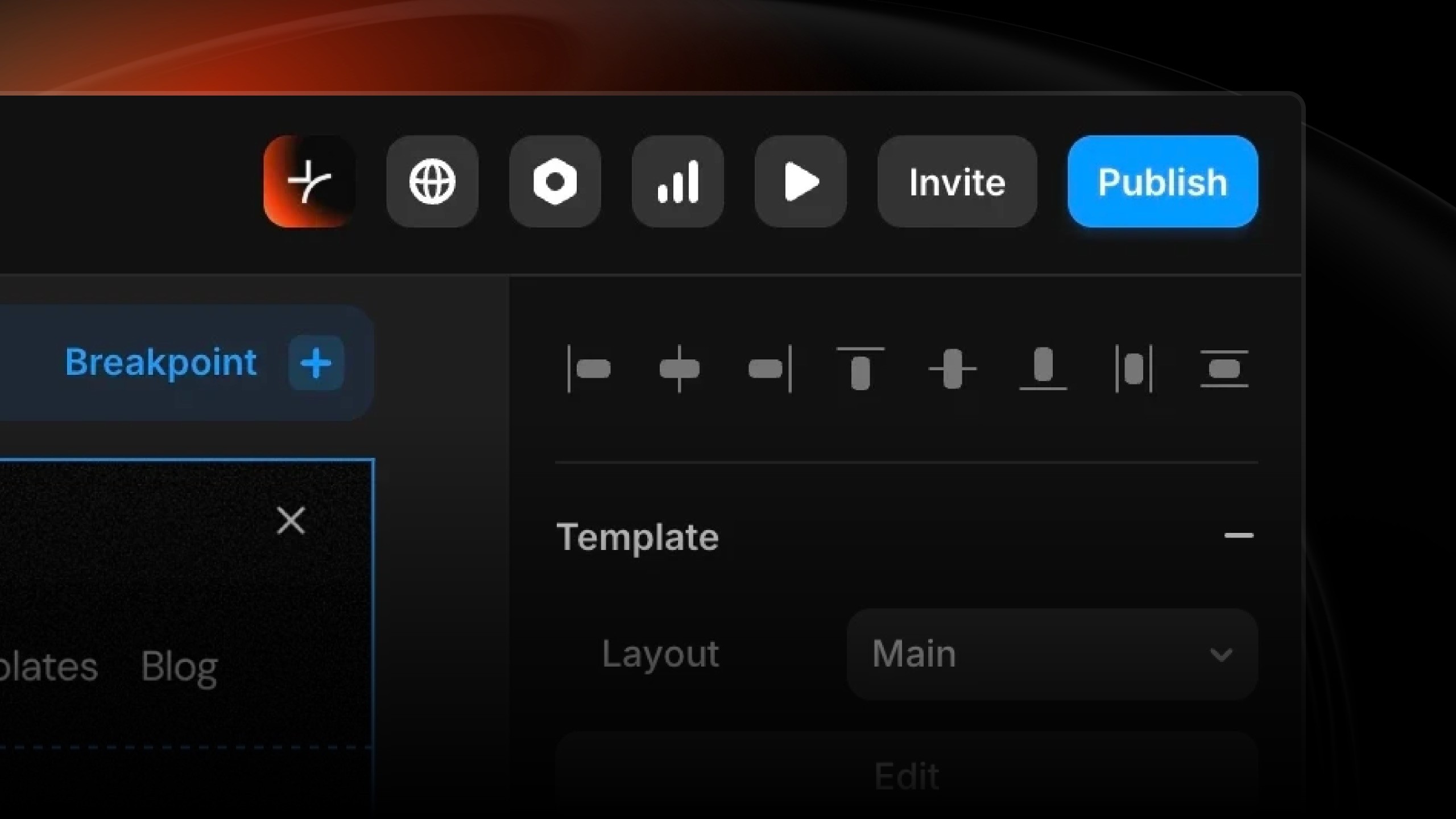The image size is (1456, 819).
Task: Open the analytics bar chart icon
Action: [x=677, y=181]
